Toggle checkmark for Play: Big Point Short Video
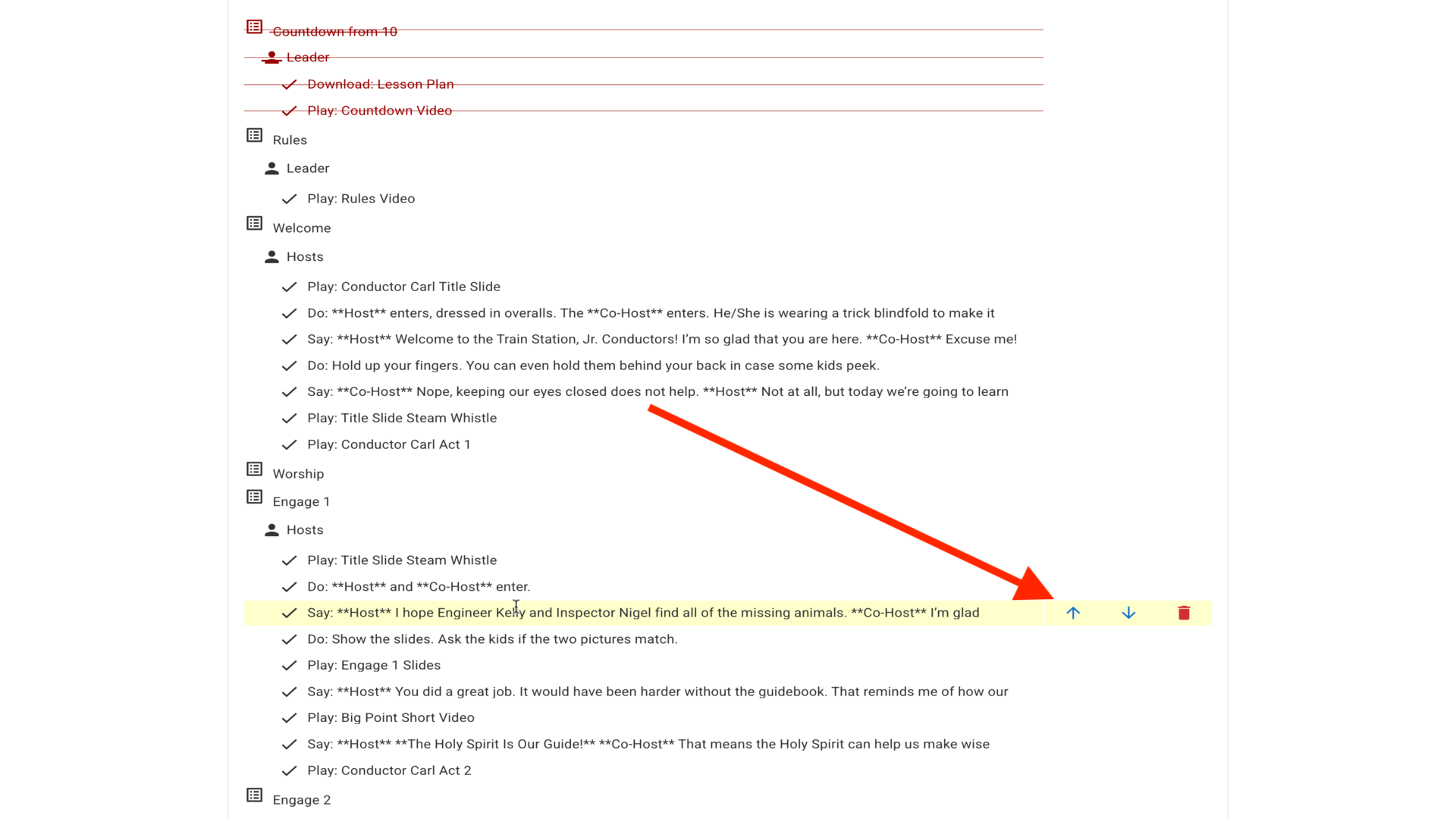 click(x=289, y=718)
